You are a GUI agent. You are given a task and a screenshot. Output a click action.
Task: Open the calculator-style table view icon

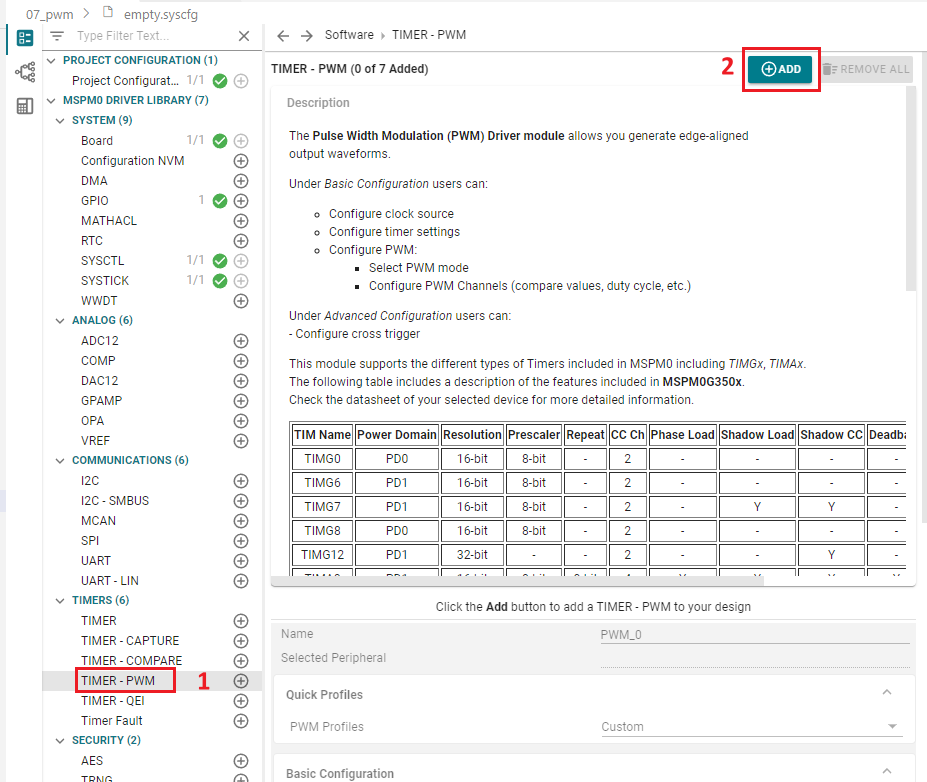click(x=25, y=106)
